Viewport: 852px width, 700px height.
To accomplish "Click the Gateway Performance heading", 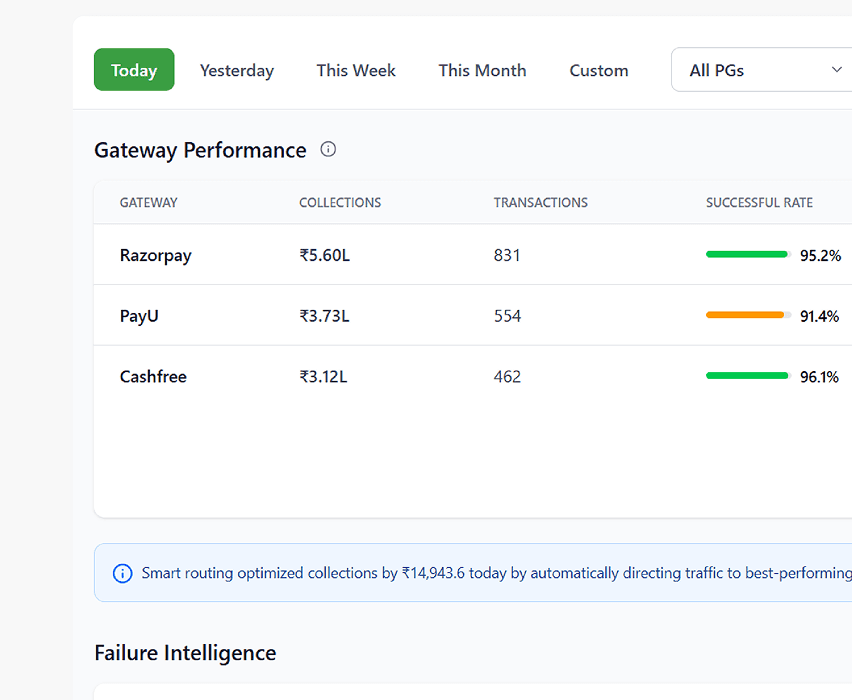I will (x=201, y=150).
